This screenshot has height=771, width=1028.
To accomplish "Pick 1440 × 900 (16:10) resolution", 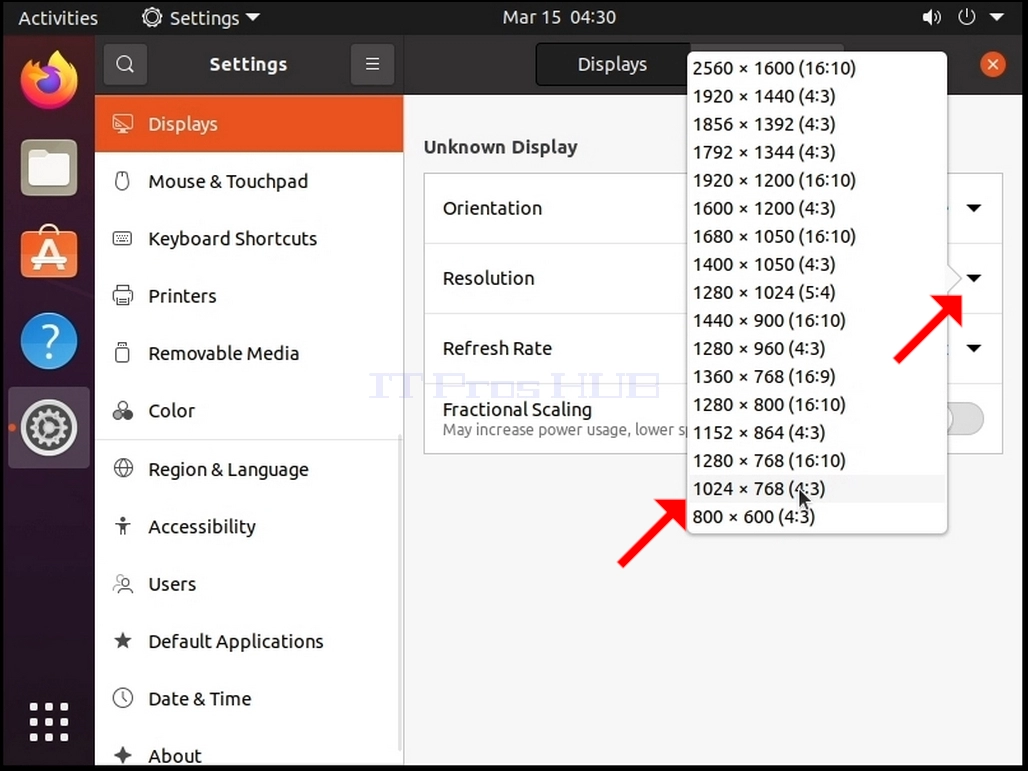I will (x=817, y=321).
